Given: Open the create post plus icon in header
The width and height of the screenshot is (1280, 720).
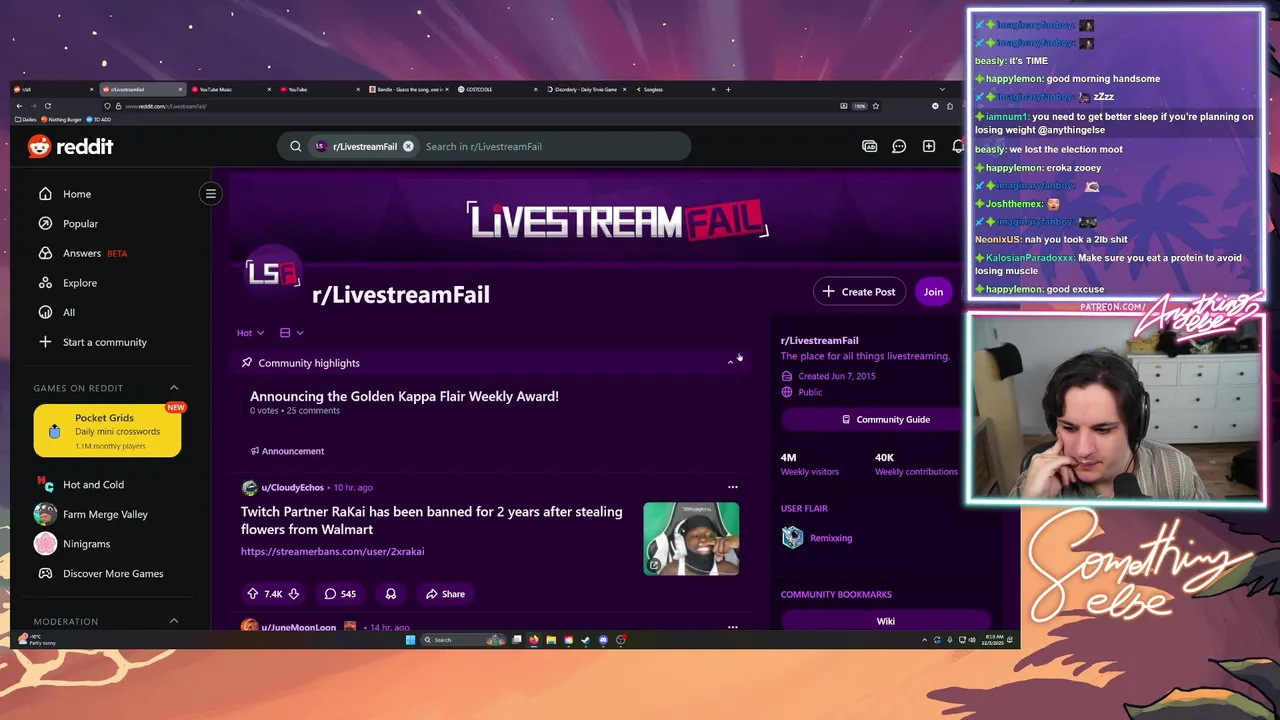Looking at the screenshot, I should [x=929, y=146].
